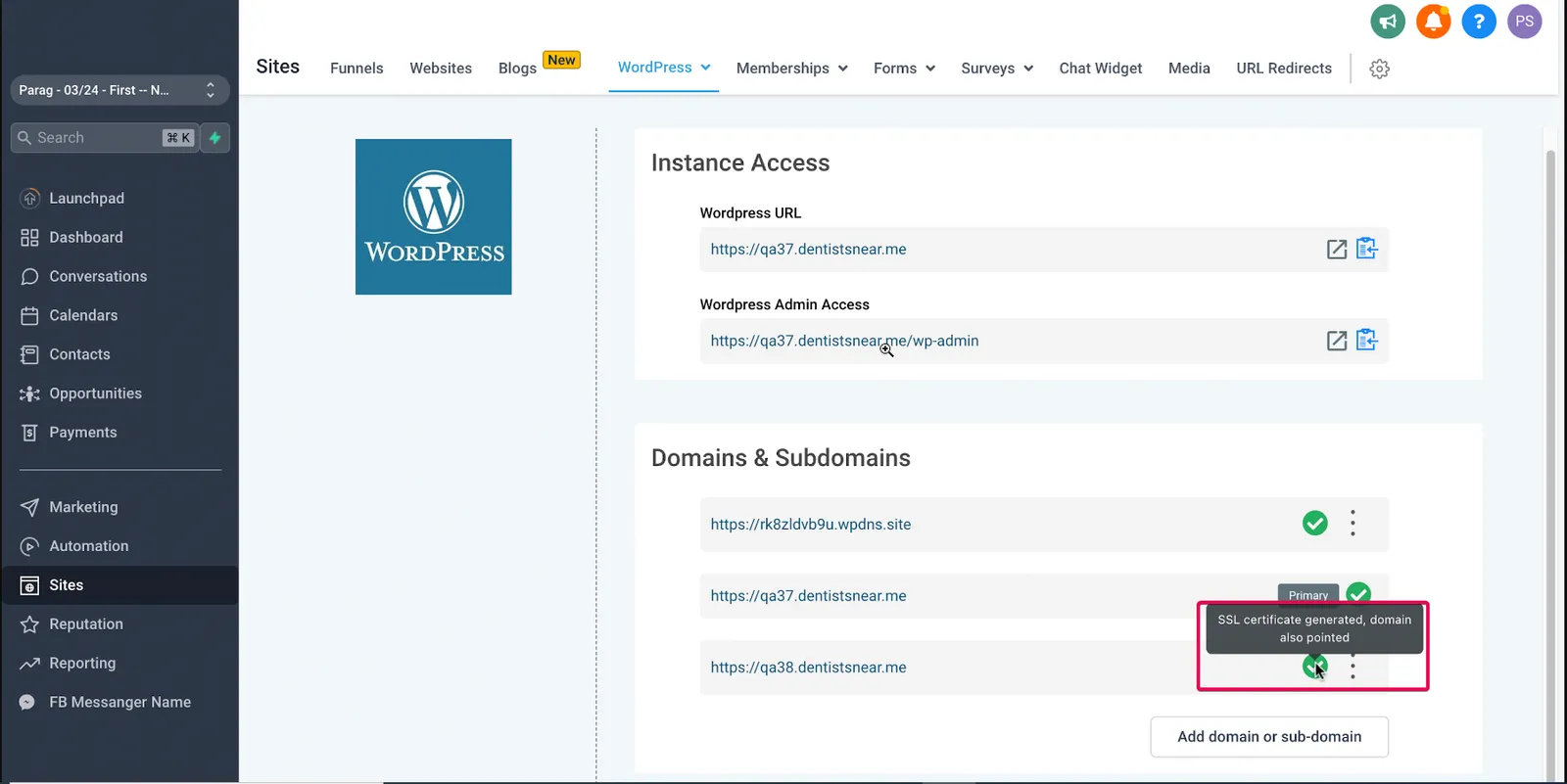1567x784 pixels.
Task: Click Add domain or sub-domain button
Action: pyautogui.click(x=1269, y=737)
